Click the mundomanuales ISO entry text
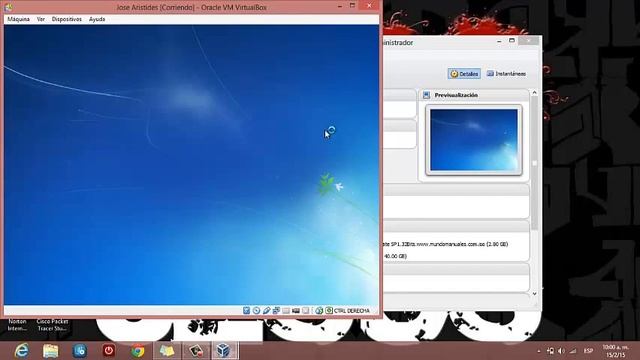This screenshot has width=640, height=360. [445, 244]
